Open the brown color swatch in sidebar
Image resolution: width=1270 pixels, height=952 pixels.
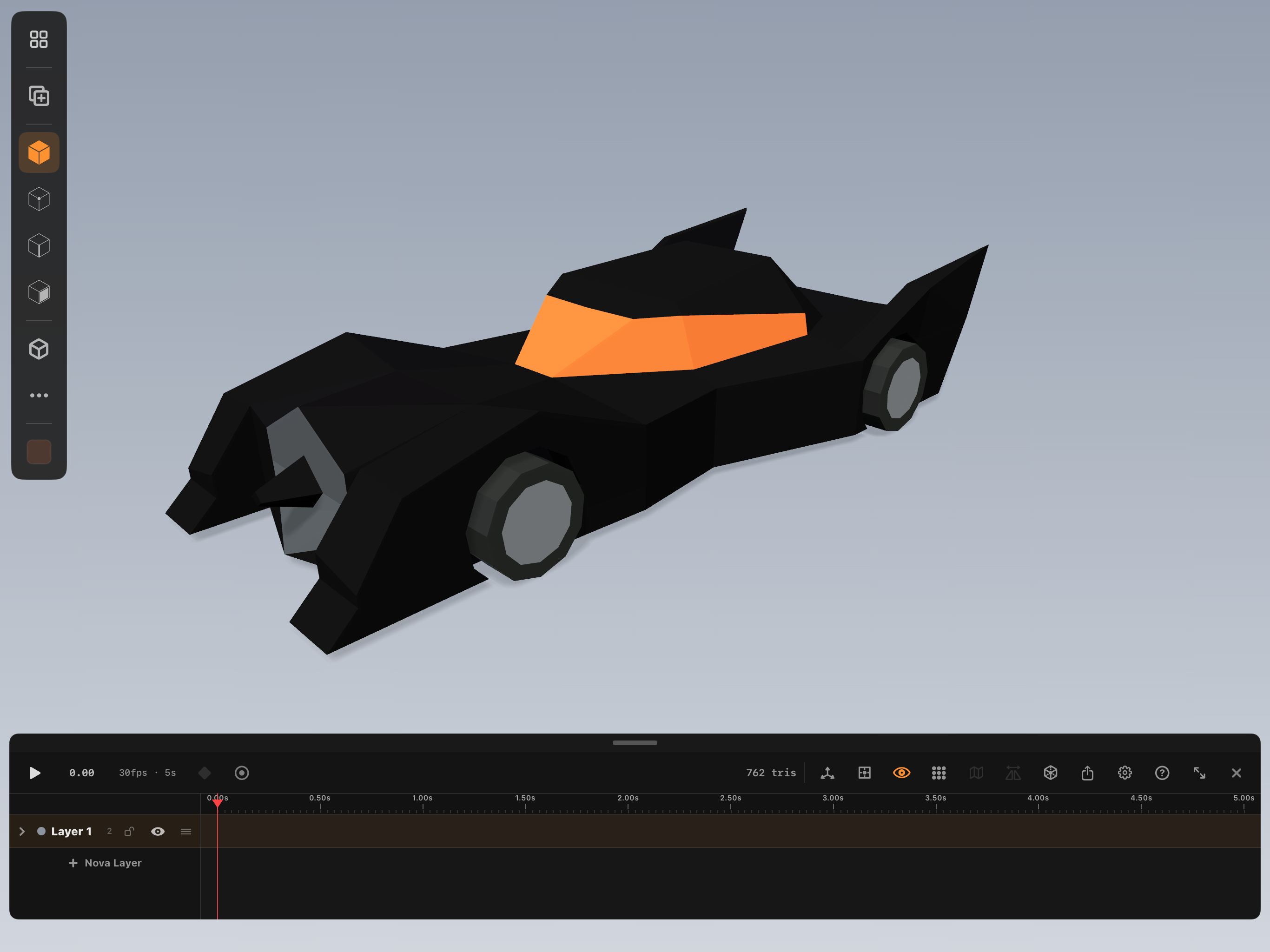(39, 452)
